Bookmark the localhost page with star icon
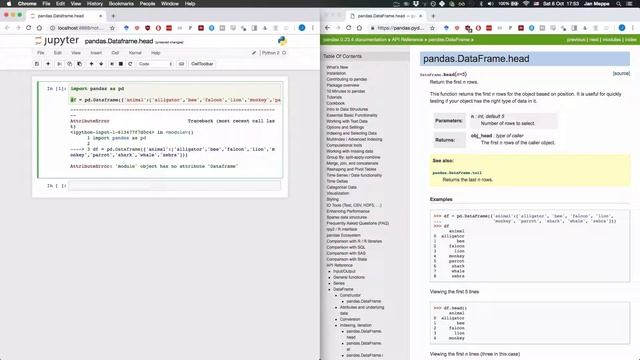The height and width of the screenshot is (360, 640). (x=112, y=28)
